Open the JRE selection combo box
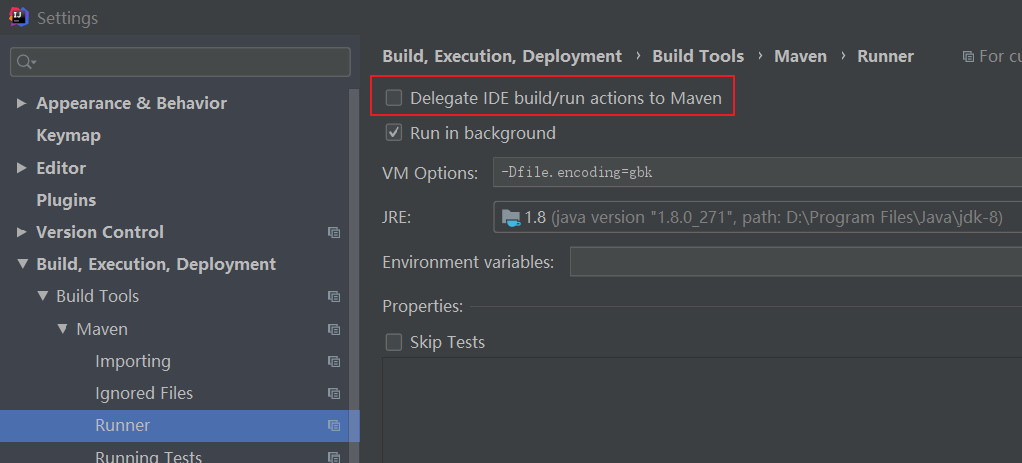The image size is (1022, 463). (x=757, y=217)
